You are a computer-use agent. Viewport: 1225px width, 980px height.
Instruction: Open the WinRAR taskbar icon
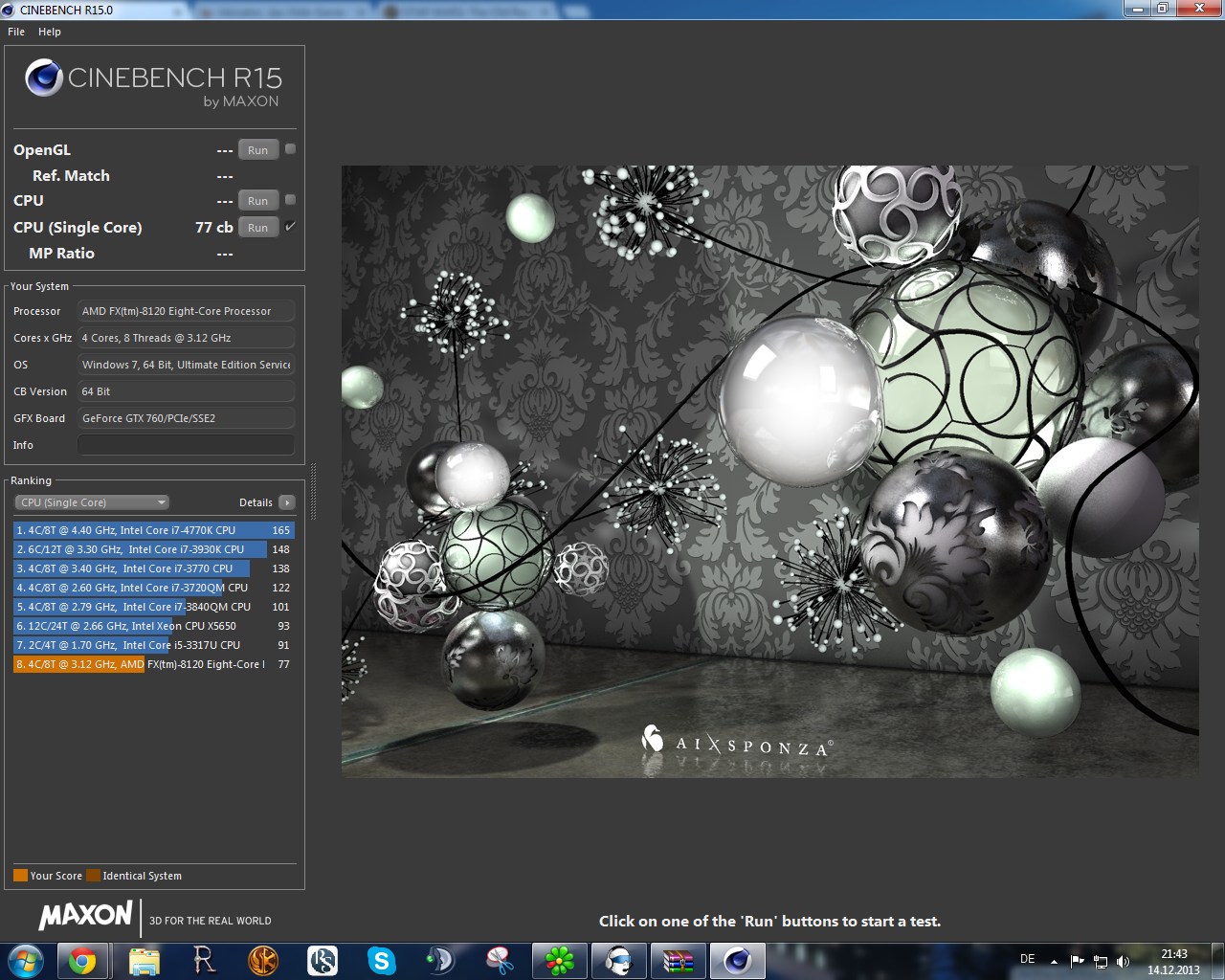(679, 961)
